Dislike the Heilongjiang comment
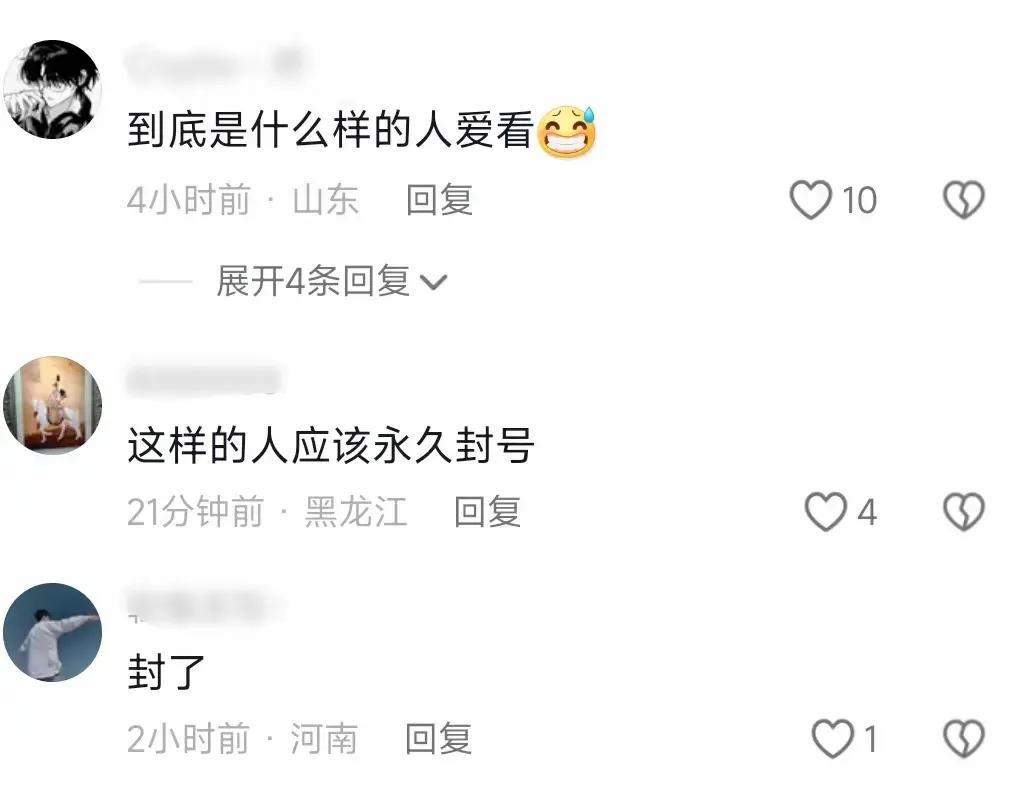This screenshot has height=802, width=1030. (x=964, y=512)
